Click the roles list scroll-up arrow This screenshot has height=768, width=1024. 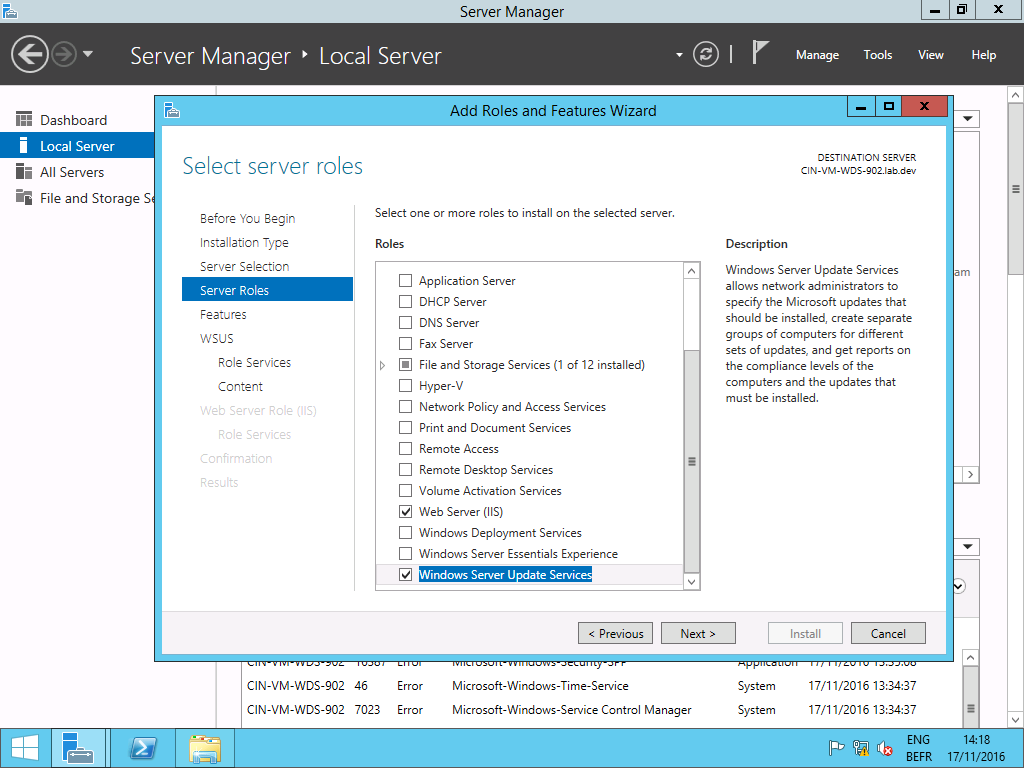tap(692, 270)
